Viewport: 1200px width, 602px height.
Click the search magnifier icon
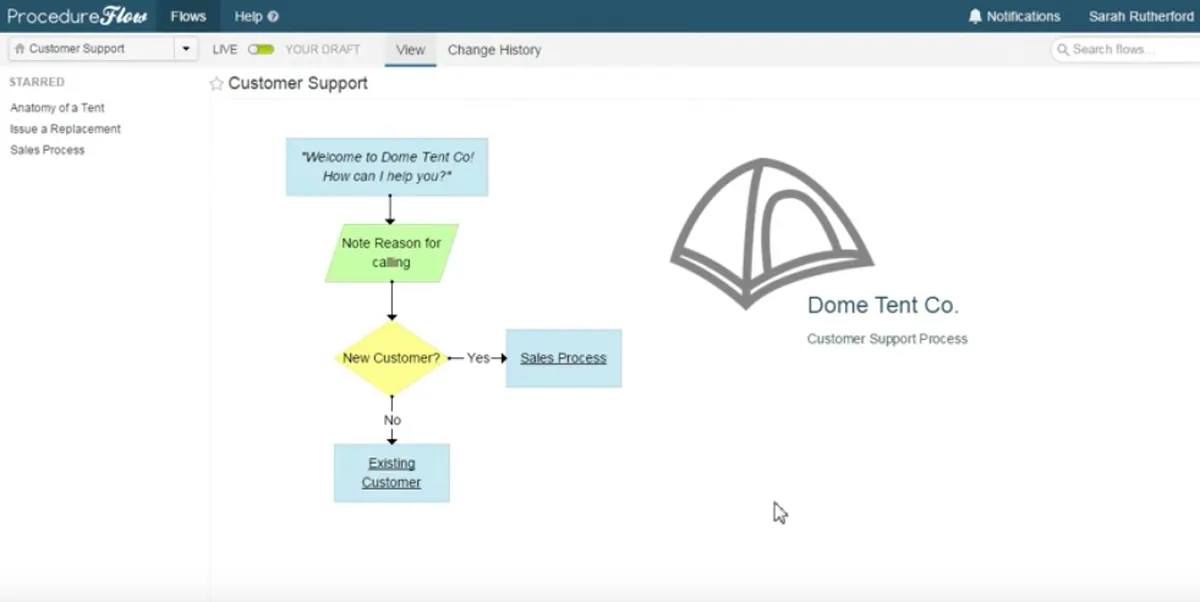(1064, 49)
